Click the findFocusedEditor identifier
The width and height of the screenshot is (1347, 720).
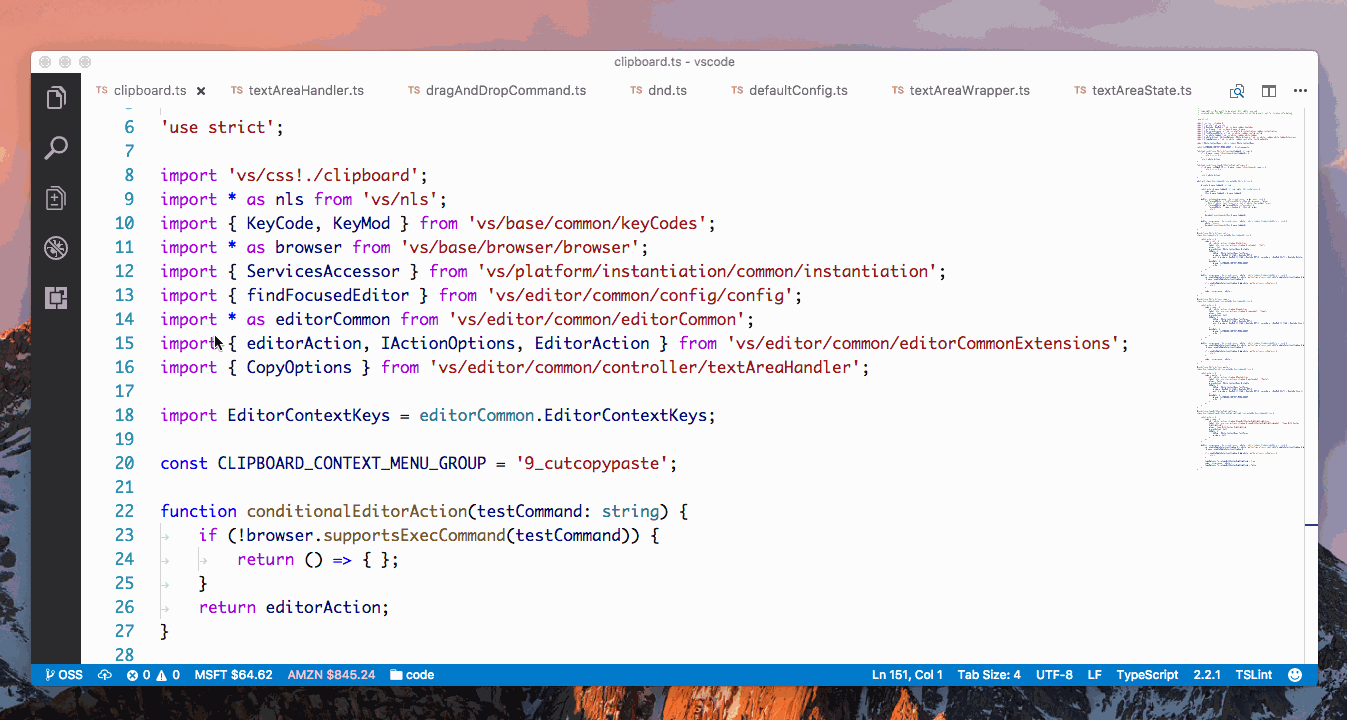(x=328, y=295)
